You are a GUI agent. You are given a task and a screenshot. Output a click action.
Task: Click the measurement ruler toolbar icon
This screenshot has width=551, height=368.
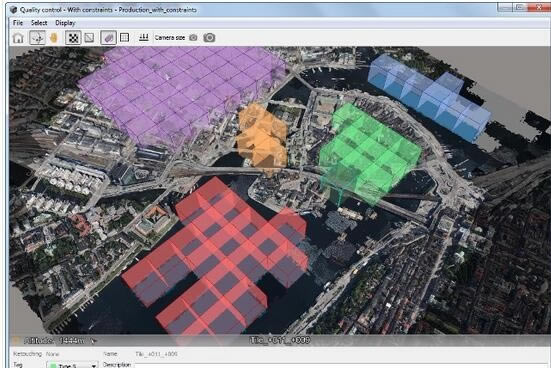(144, 37)
